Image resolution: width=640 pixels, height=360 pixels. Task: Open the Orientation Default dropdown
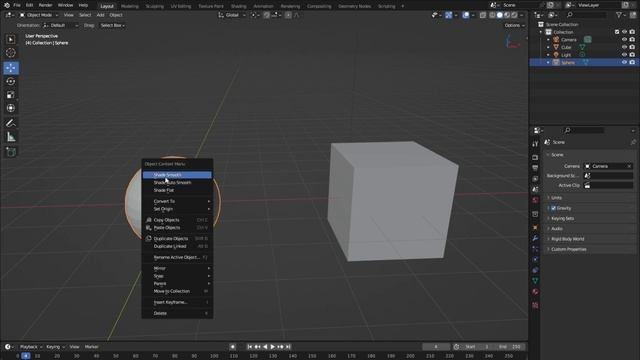[x=60, y=25]
